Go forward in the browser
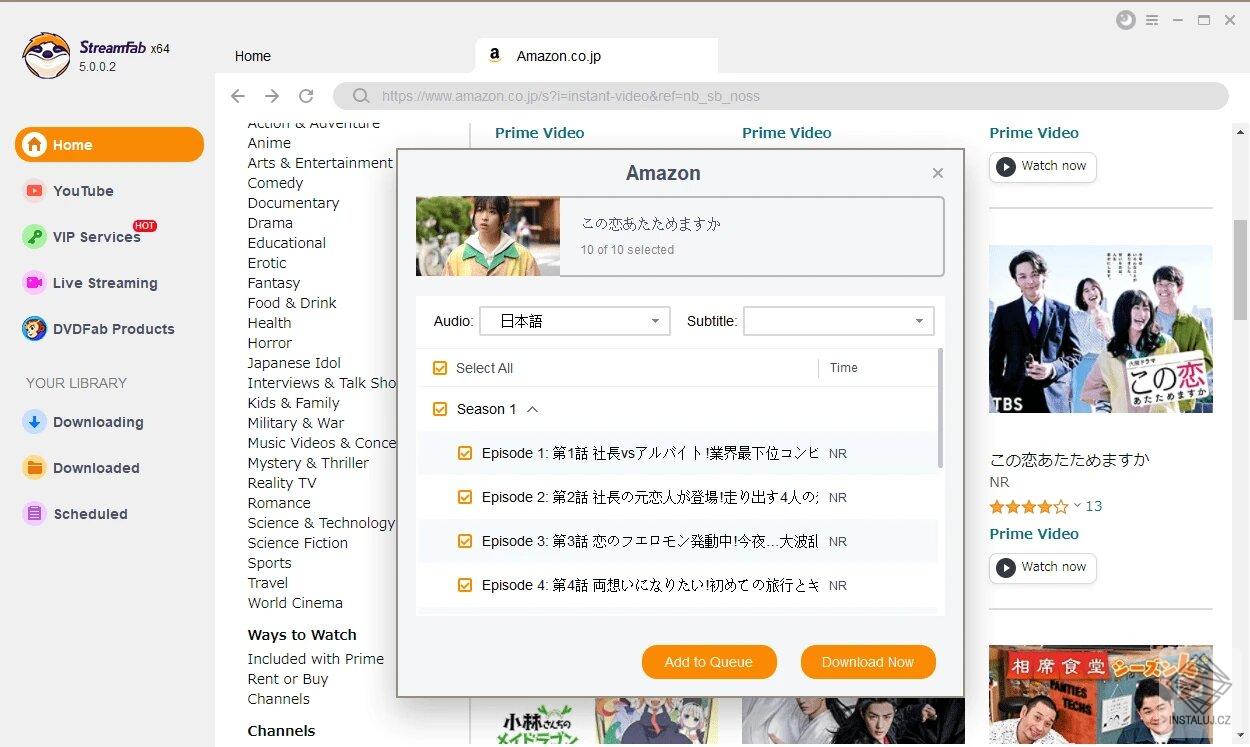 (272, 96)
